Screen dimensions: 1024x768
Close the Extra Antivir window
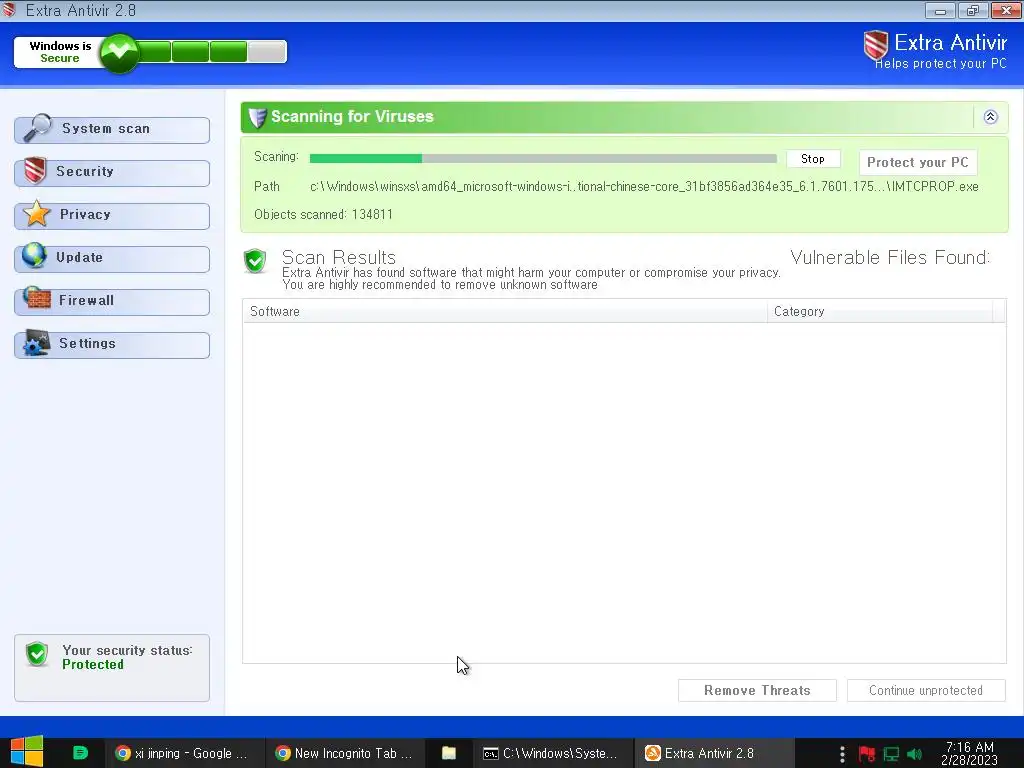[1006, 10]
